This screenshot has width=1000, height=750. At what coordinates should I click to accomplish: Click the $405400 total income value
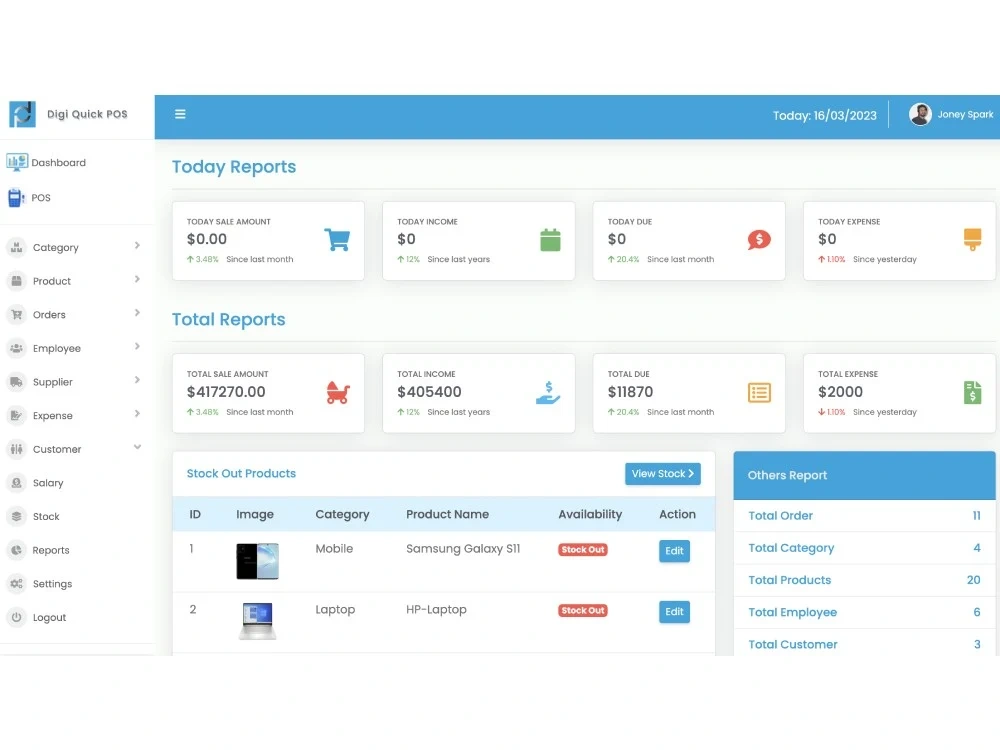(x=429, y=392)
